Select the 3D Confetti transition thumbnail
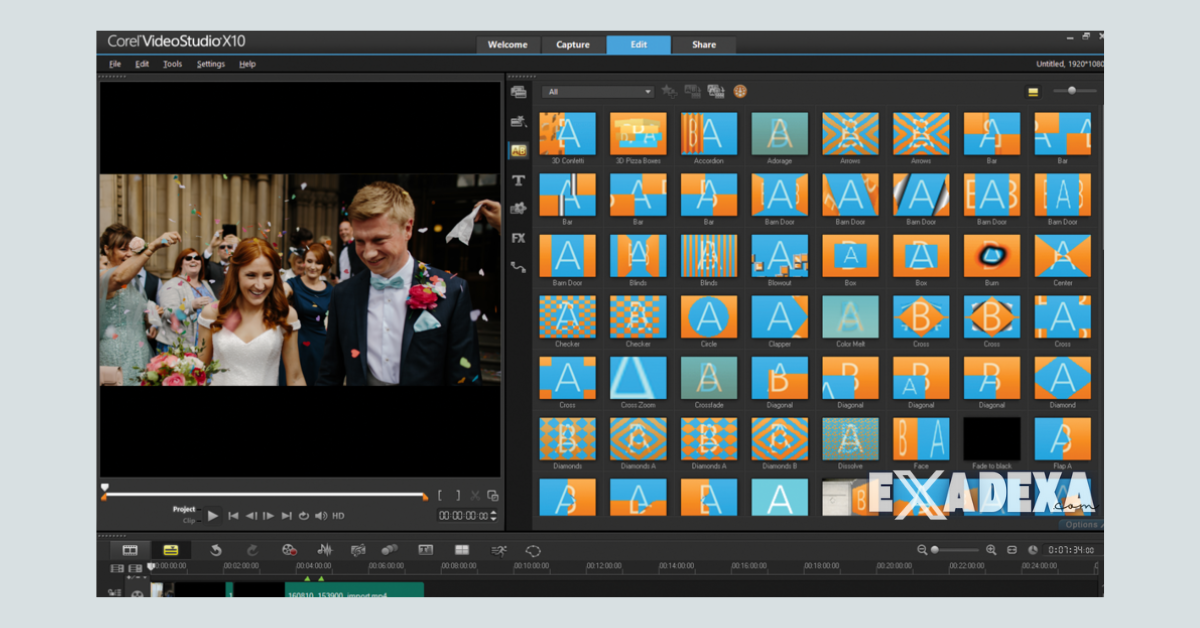 point(567,133)
